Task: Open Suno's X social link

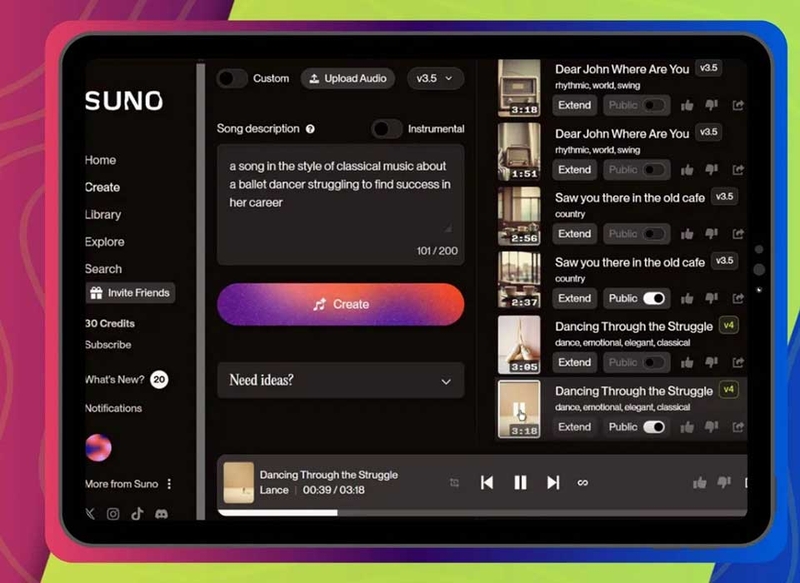Action: click(x=91, y=514)
